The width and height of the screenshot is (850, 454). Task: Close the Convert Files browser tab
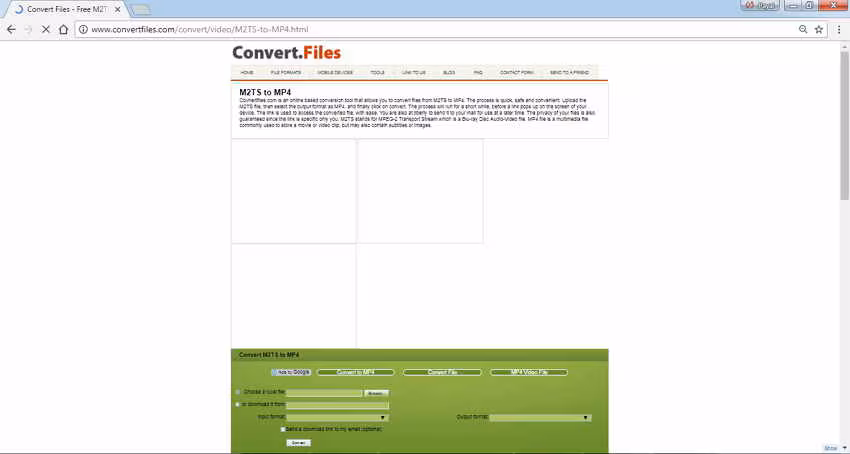click(x=118, y=9)
